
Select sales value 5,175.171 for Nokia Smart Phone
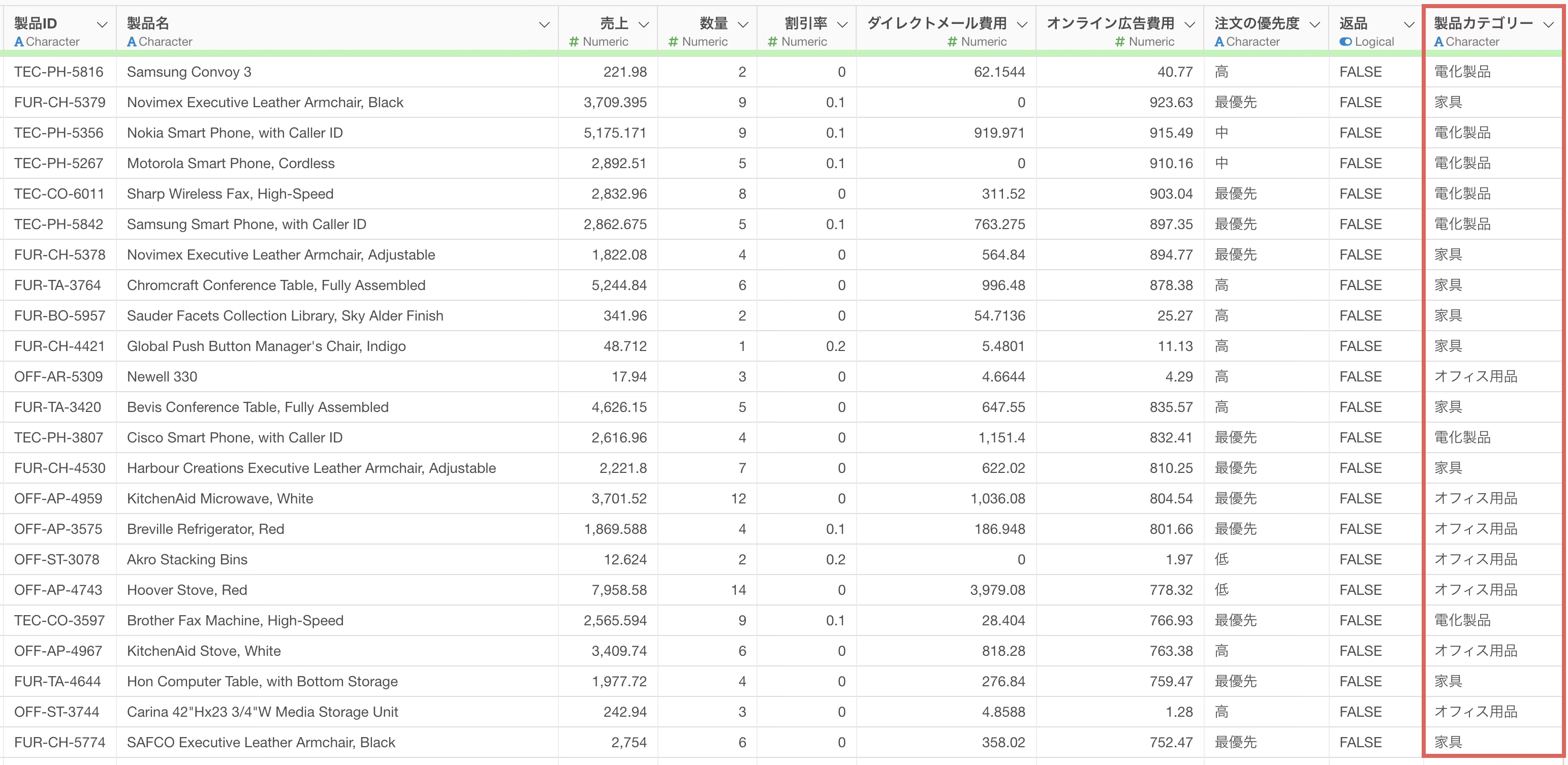(615, 133)
